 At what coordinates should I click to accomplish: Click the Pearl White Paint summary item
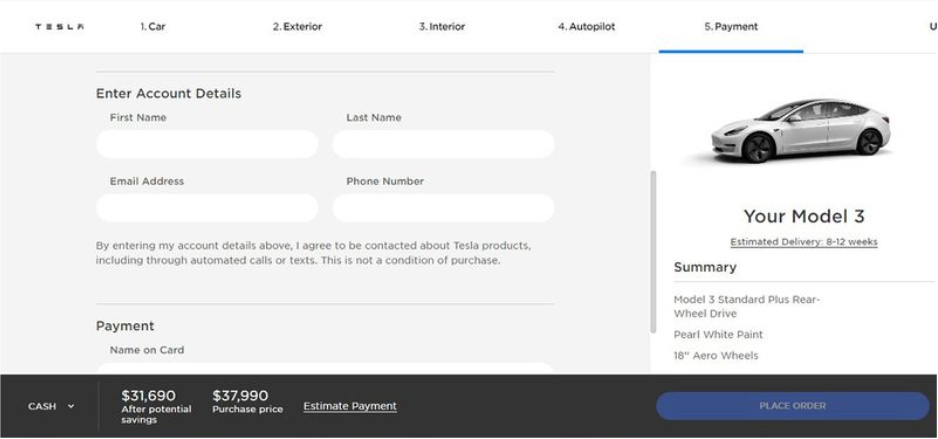coord(718,335)
